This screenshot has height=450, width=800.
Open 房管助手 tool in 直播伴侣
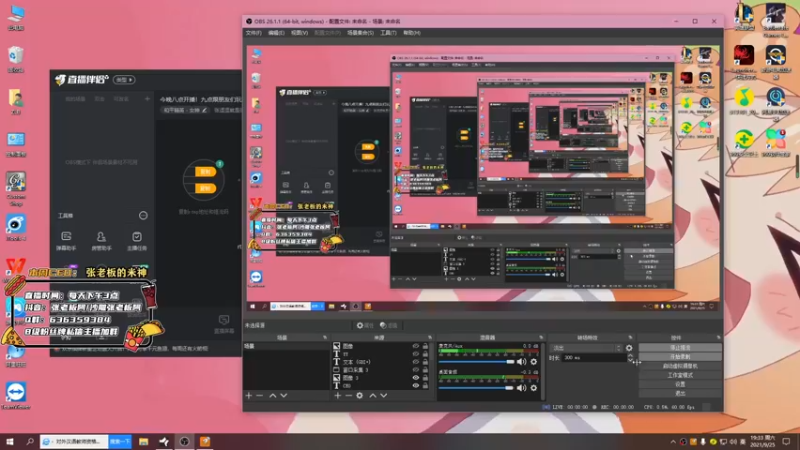101,241
